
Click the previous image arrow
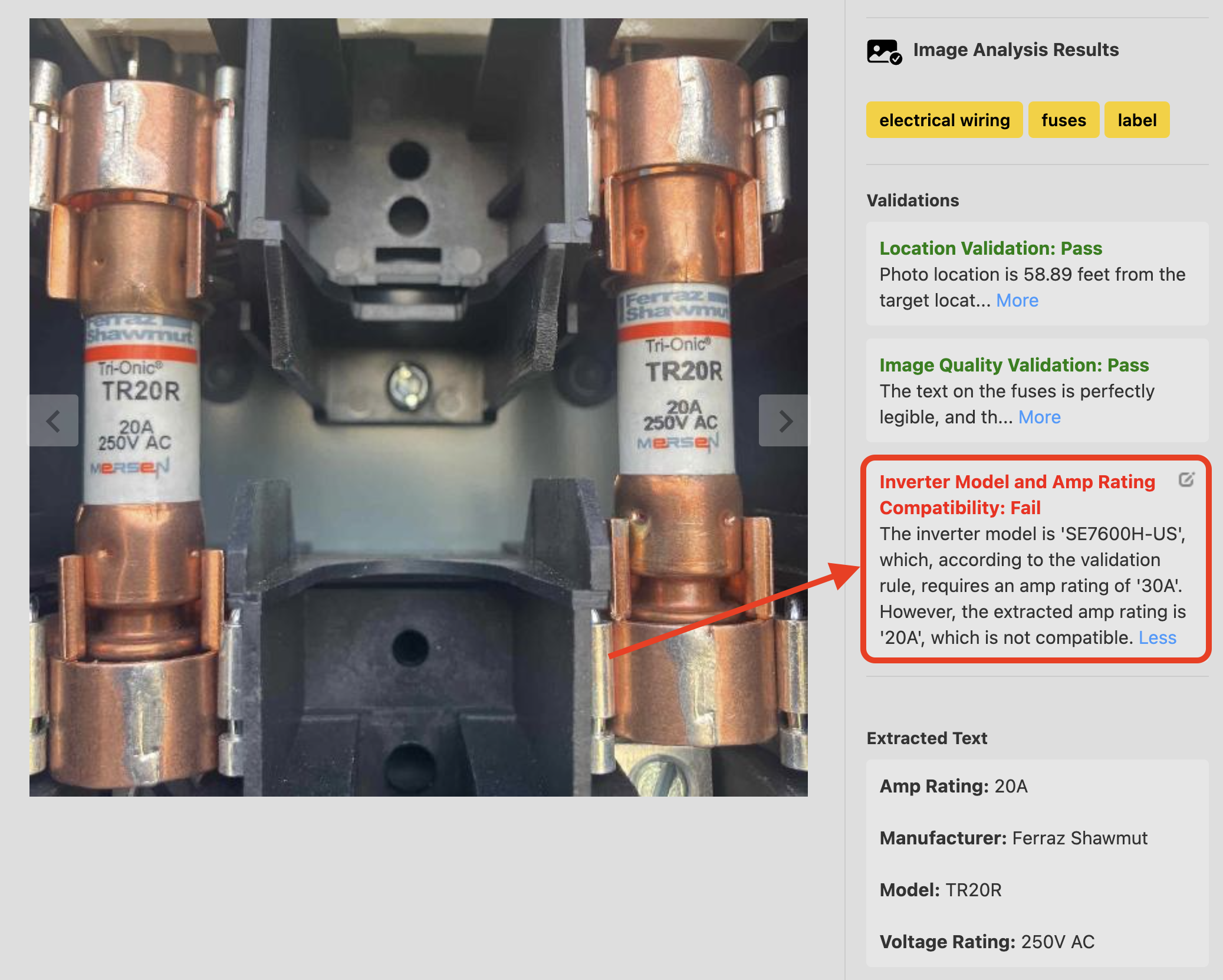tap(54, 420)
